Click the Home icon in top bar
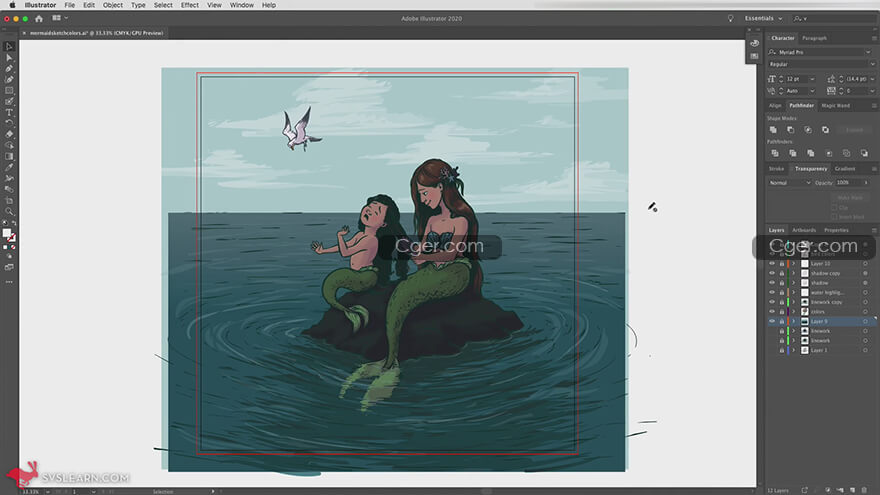 click(39, 19)
